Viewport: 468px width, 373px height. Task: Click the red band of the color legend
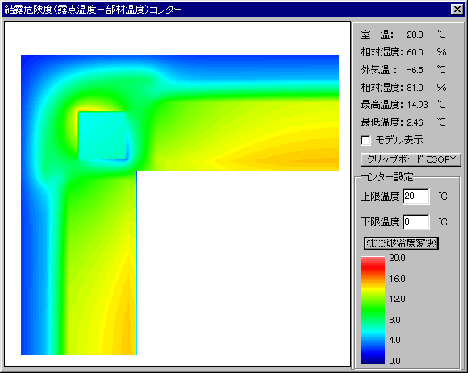pos(373,265)
